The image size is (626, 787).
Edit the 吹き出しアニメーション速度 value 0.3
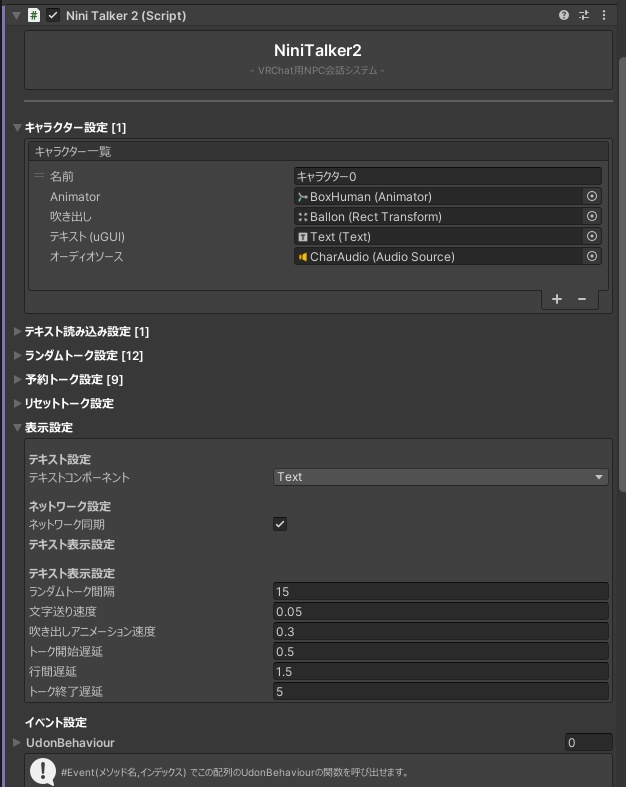coord(440,631)
